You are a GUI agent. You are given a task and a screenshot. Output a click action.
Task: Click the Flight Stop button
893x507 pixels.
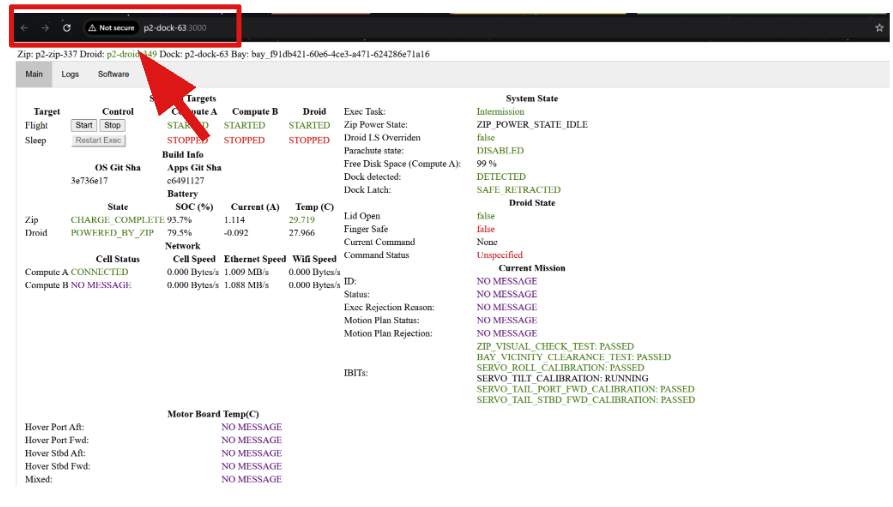112,125
